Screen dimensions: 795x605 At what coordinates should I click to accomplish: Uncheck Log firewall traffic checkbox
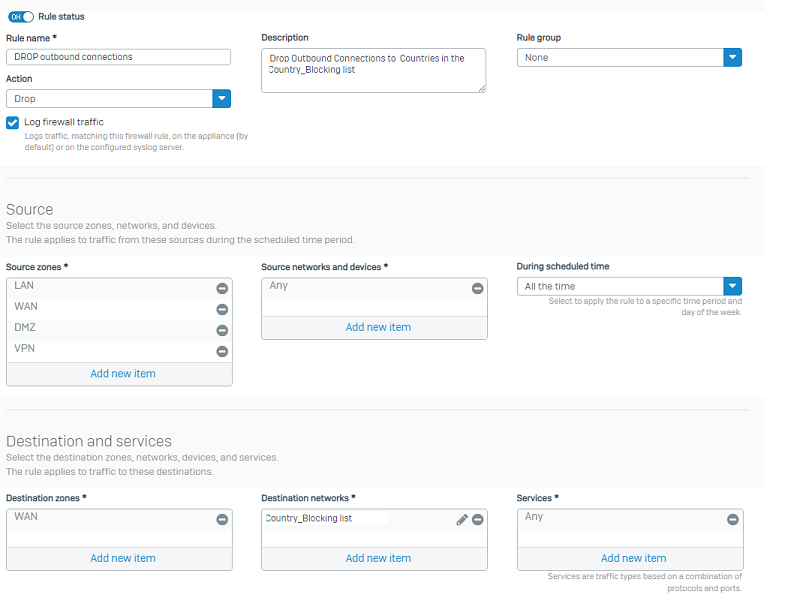[13, 123]
